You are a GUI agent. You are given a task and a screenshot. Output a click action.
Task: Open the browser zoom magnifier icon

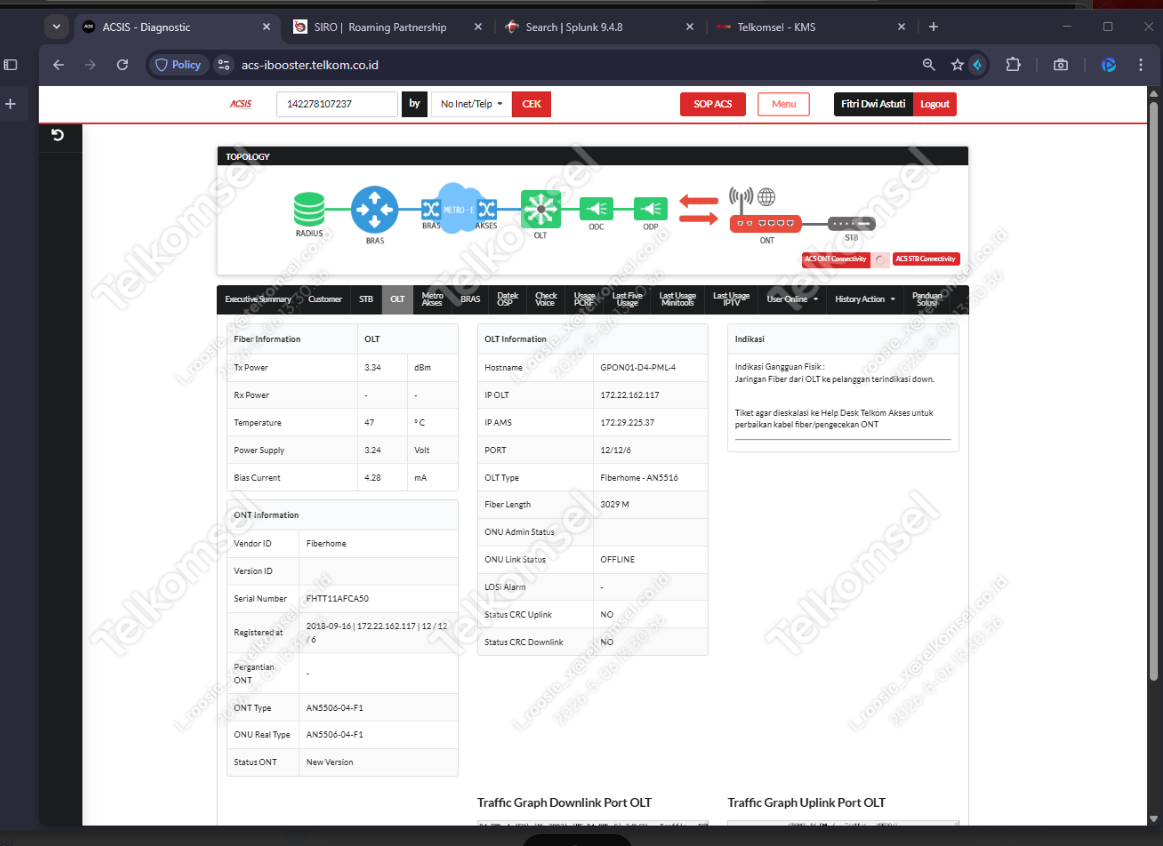point(929,65)
